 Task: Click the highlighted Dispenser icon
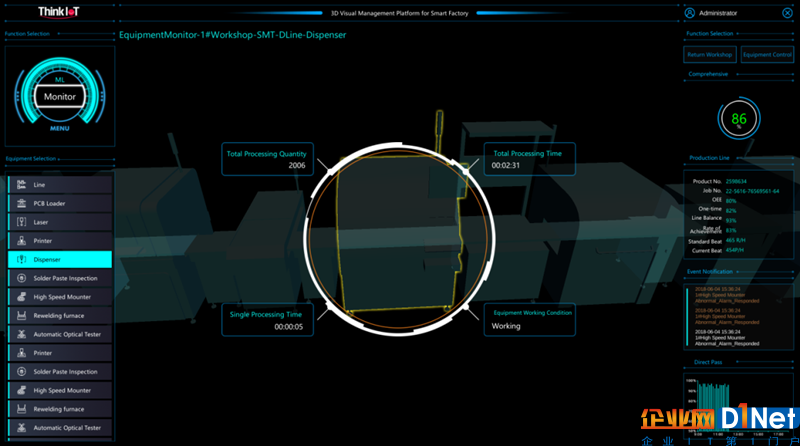coord(21,259)
